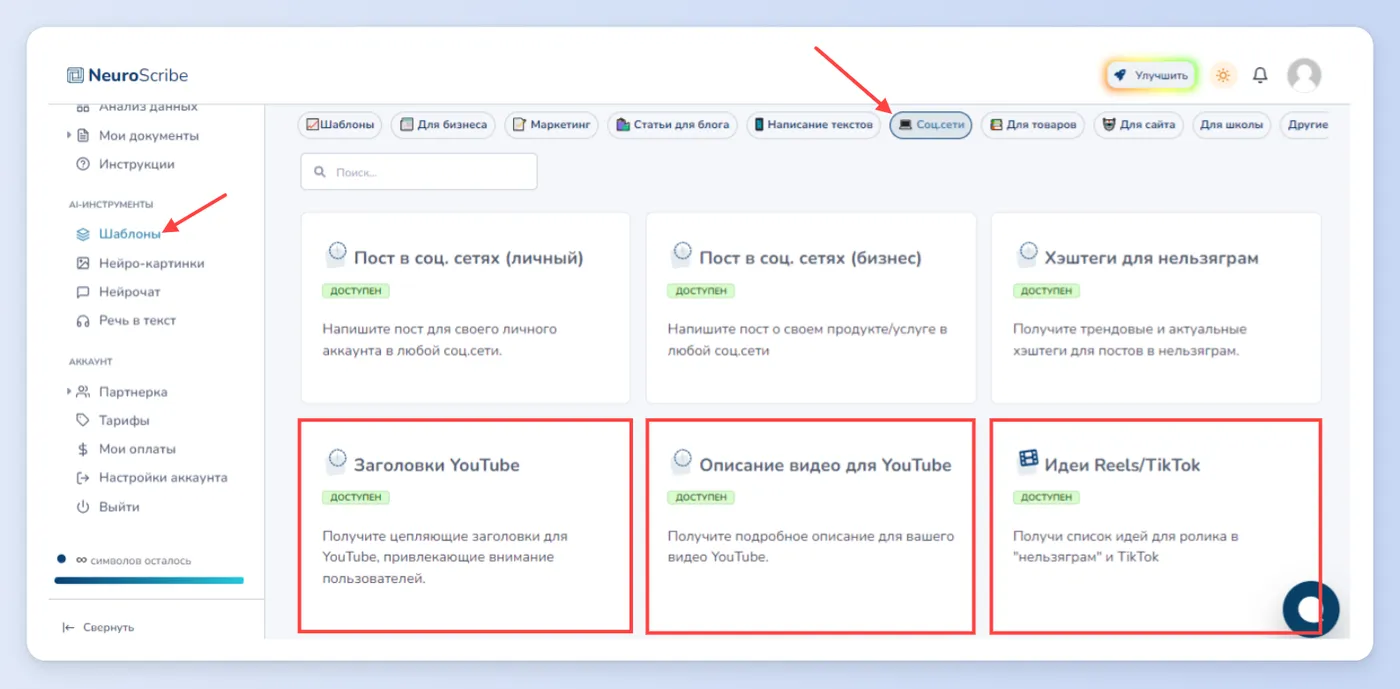Select the Статьи для блога filter

[672, 125]
